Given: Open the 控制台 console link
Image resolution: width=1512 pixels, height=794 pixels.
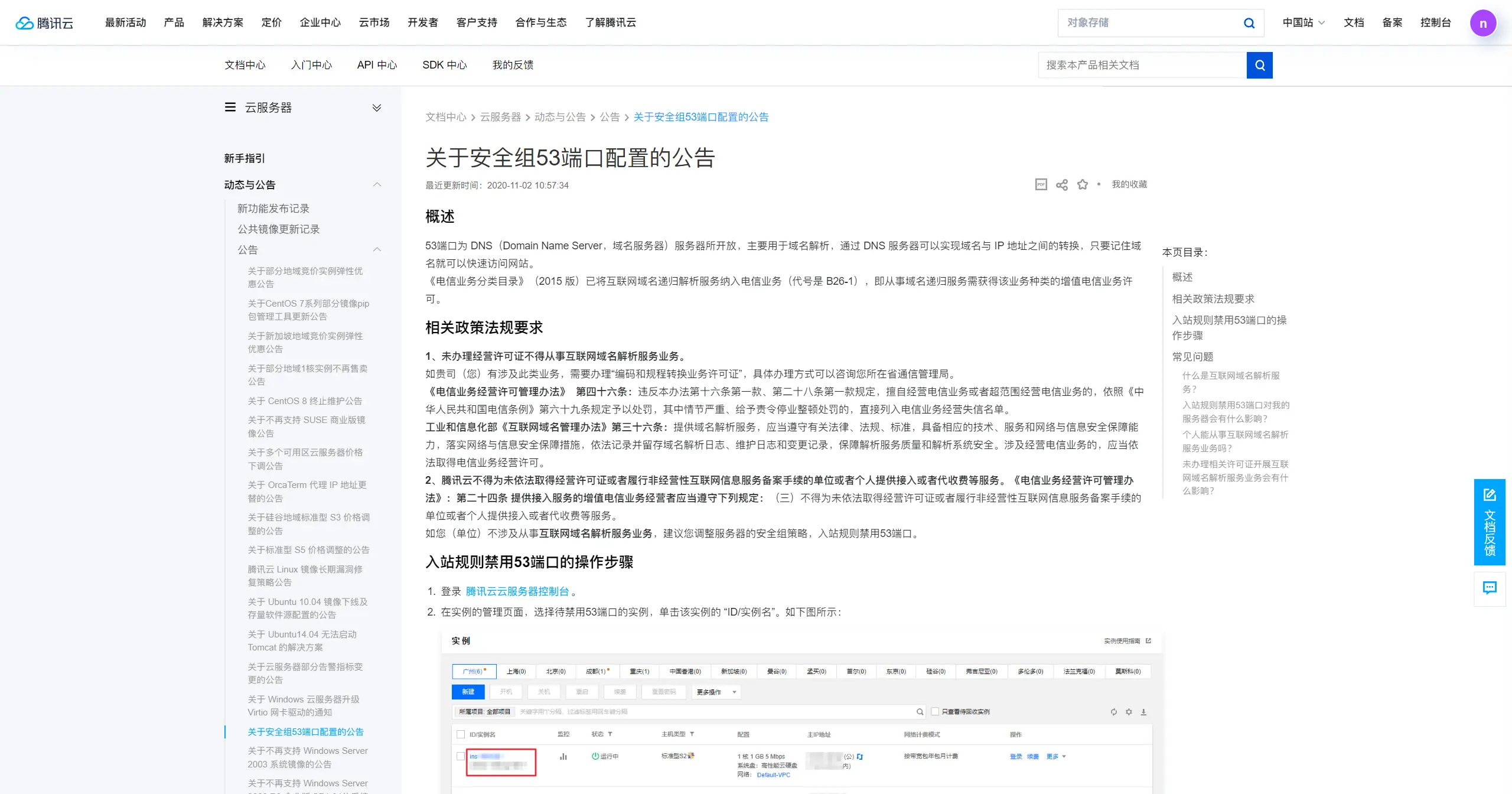Looking at the screenshot, I should point(1436,22).
